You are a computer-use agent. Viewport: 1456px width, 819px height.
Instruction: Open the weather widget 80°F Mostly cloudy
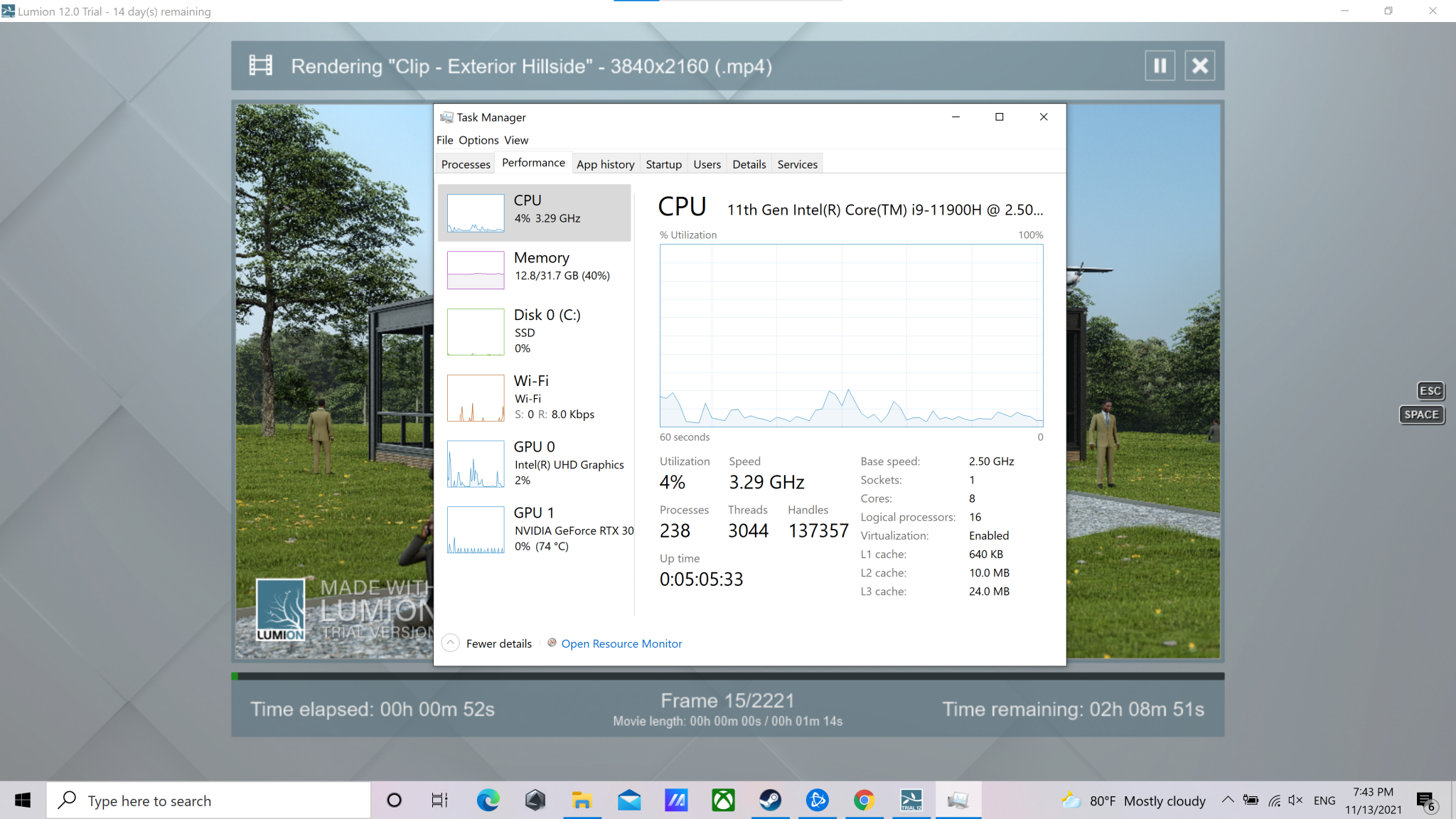click(1133, 801)
